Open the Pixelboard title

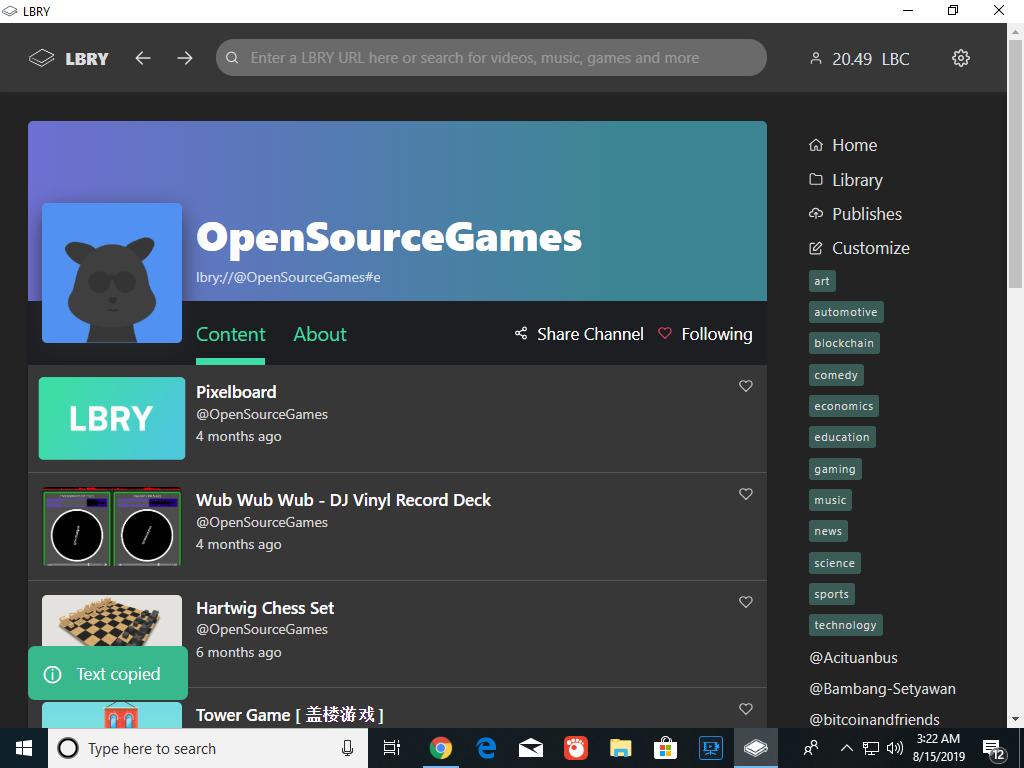[x=236, y=392]
